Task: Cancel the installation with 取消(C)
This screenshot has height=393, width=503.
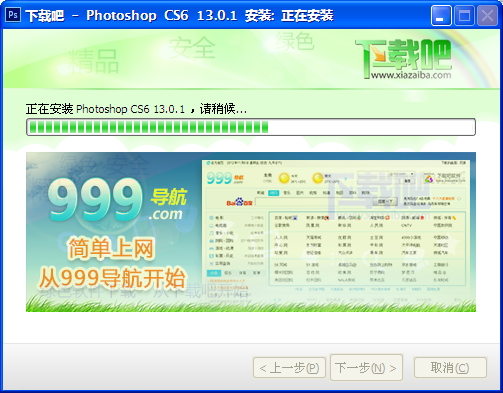Action: pyautogui.click(x=450, y=368)
